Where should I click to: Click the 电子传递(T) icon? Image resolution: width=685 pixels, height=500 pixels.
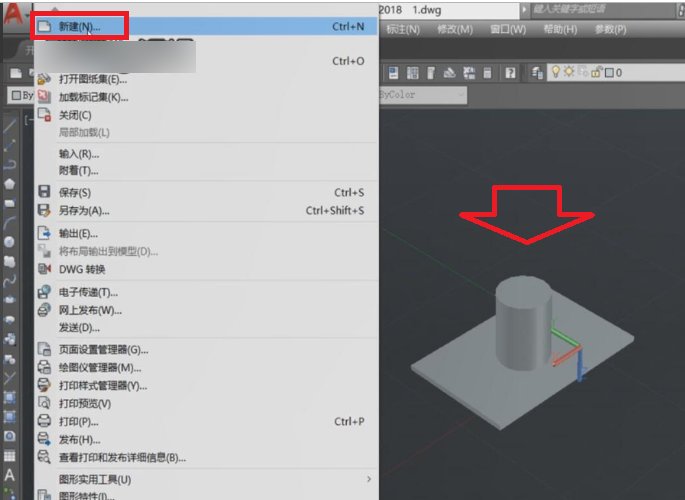click(x=43, y=292)
